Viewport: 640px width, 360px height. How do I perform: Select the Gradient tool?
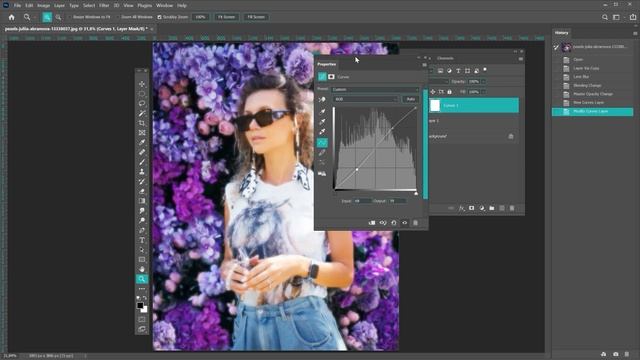point(142,201)
